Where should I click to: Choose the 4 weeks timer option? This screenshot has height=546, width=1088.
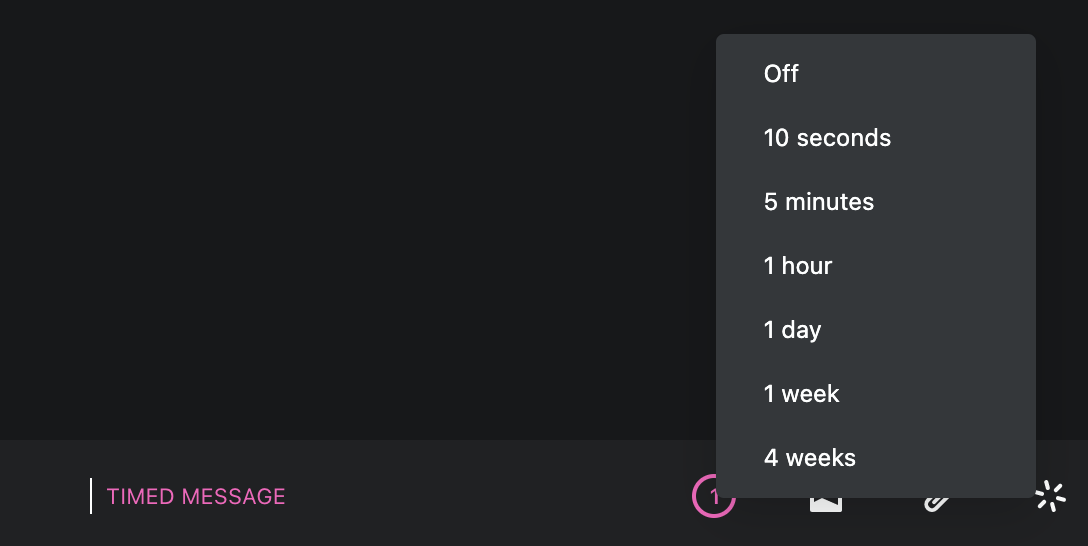(809, 458)
